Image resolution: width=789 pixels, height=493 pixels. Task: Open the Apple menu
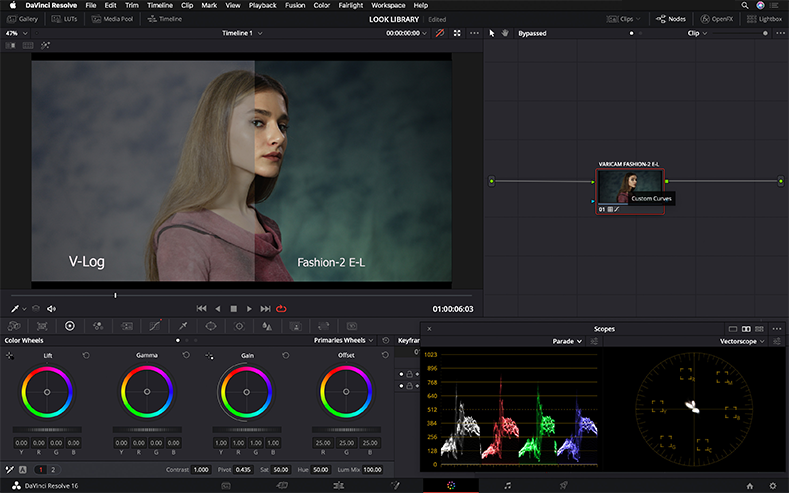(13, 5)
